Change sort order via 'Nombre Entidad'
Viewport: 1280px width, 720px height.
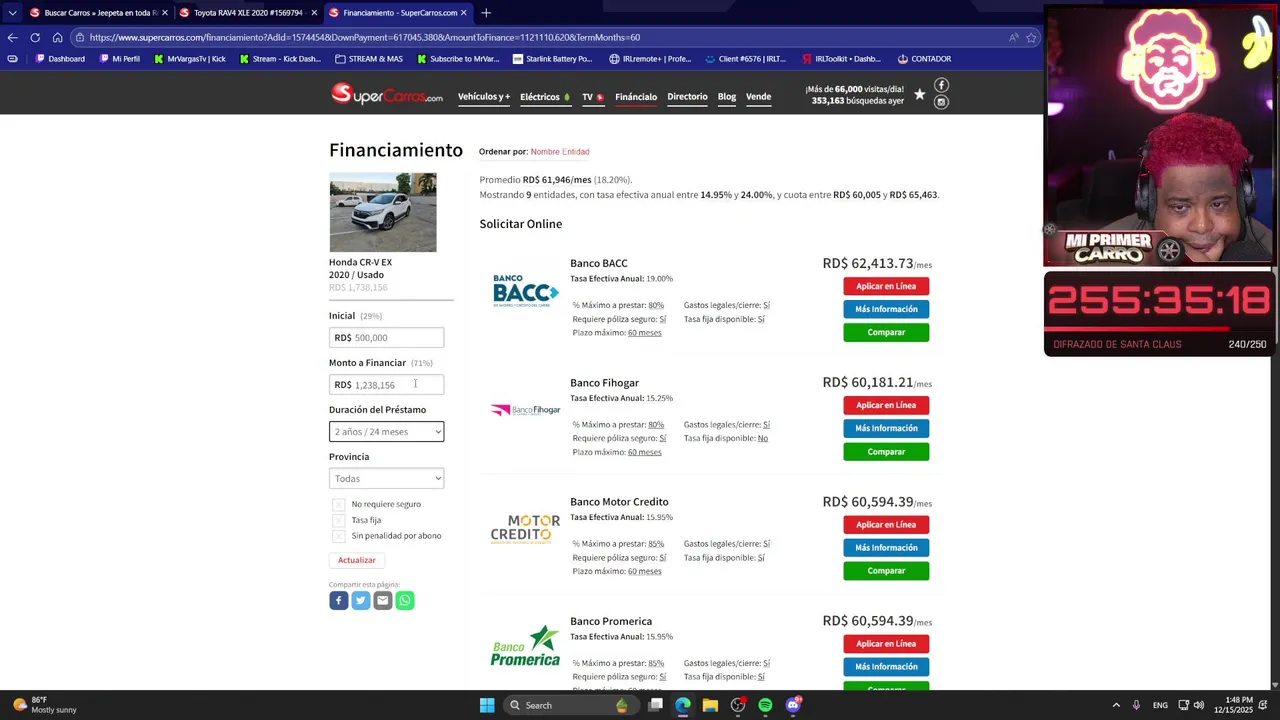(560, 152)
